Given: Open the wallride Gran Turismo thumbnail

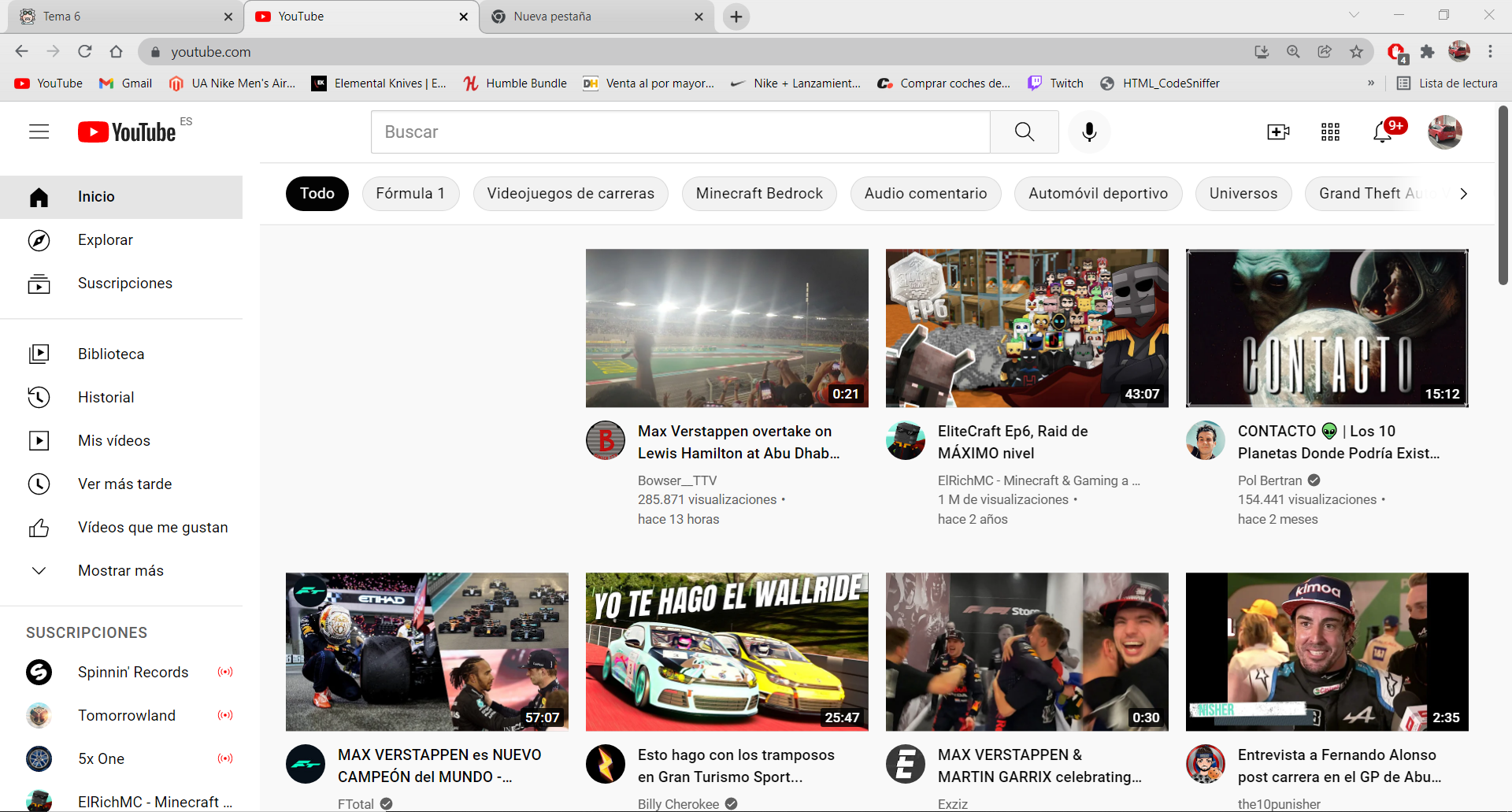Looking at the screenshot, I should tap(727, 652).
